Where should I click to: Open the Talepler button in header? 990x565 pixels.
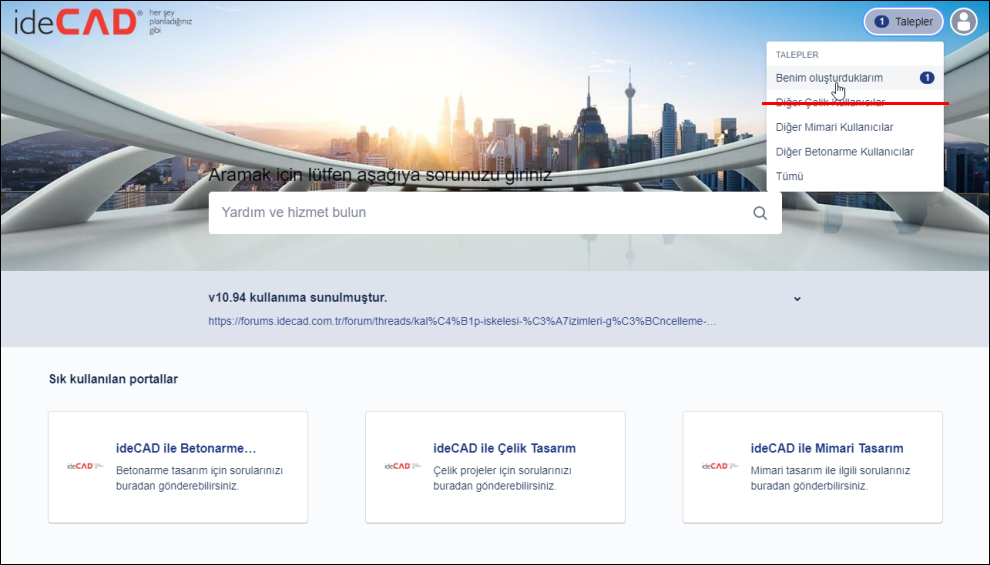click(x=904, y=21)
